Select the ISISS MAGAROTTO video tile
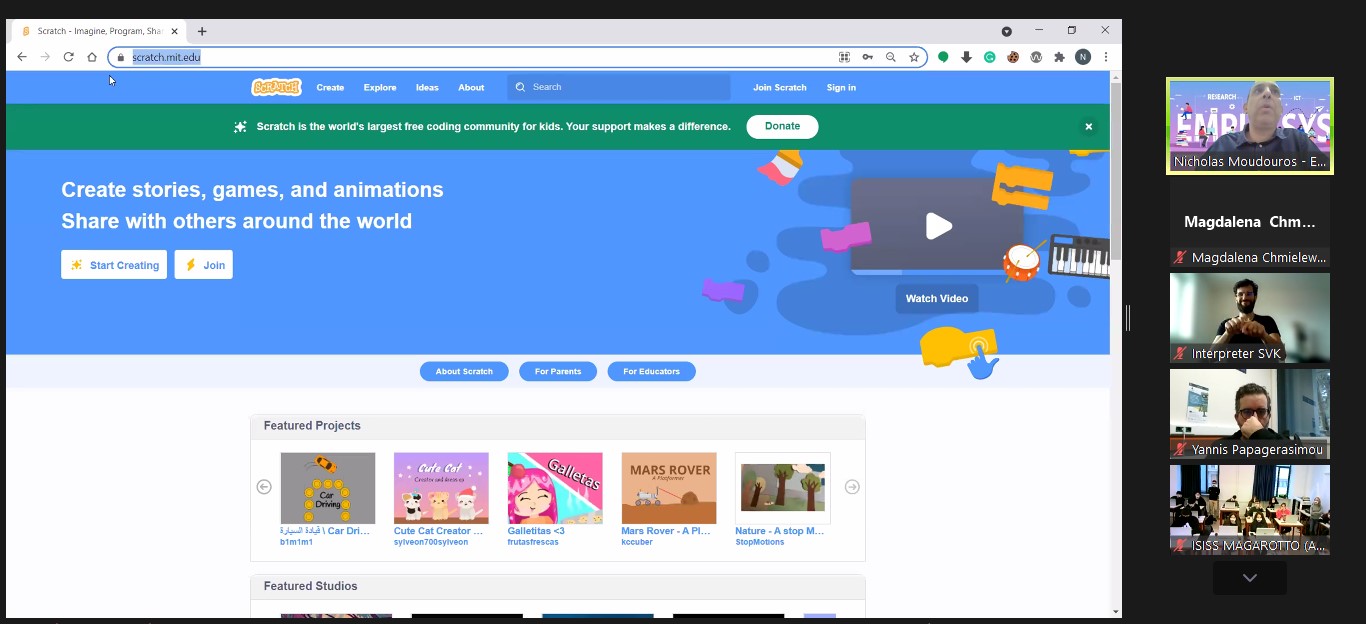1366x624 pixels. (1250, 510)
